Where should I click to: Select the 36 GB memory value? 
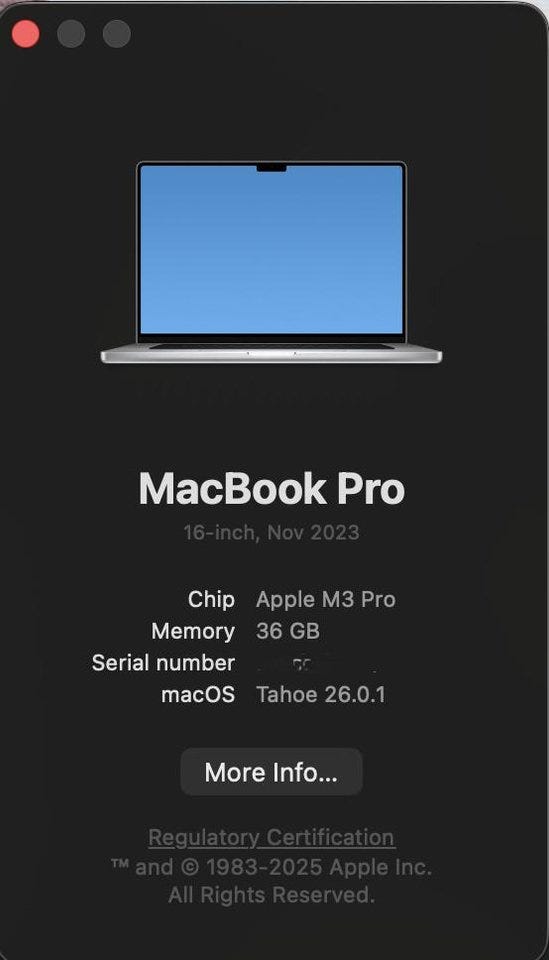click(288, 631)
